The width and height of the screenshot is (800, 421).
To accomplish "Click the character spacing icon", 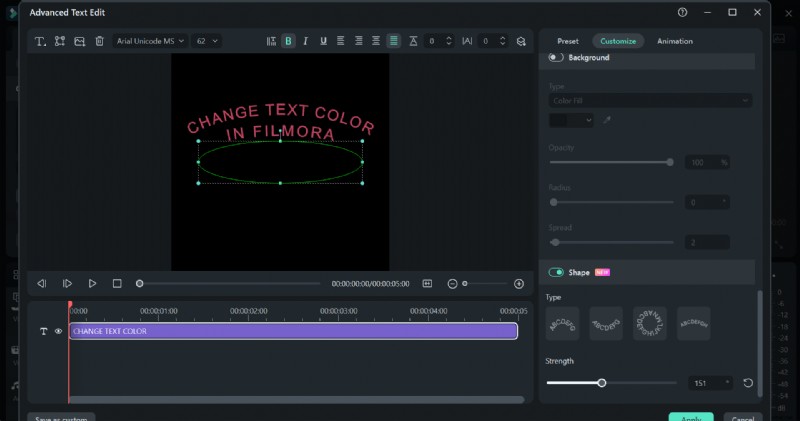I will (467, 41).
